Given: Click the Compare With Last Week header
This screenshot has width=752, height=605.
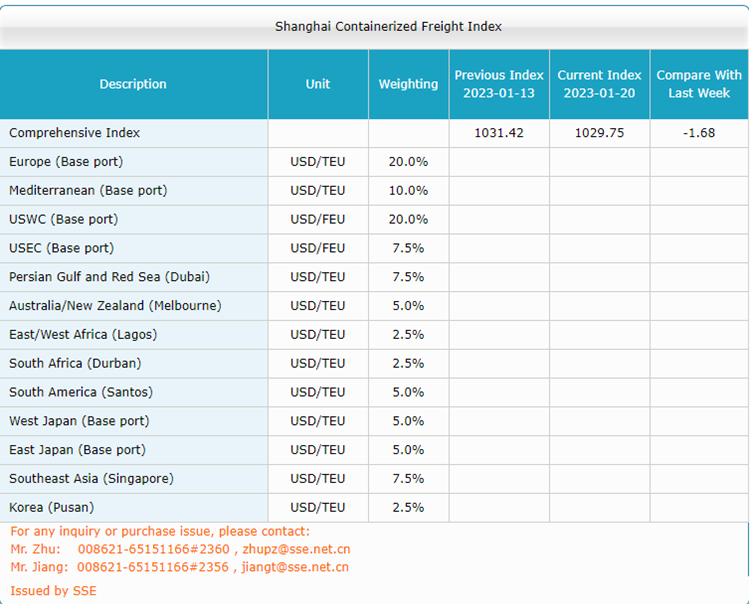Looking at the screenshot, I should click(699, 84).
